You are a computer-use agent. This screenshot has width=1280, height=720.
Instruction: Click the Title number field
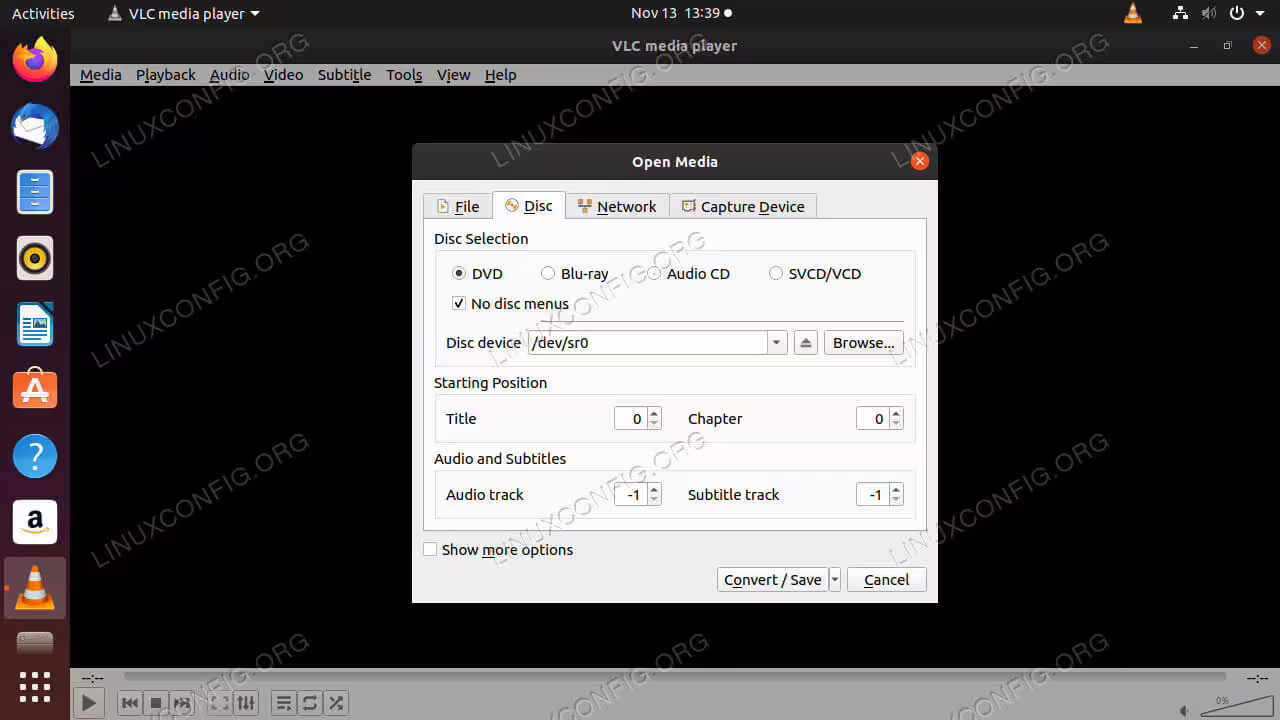pos(631,419)
